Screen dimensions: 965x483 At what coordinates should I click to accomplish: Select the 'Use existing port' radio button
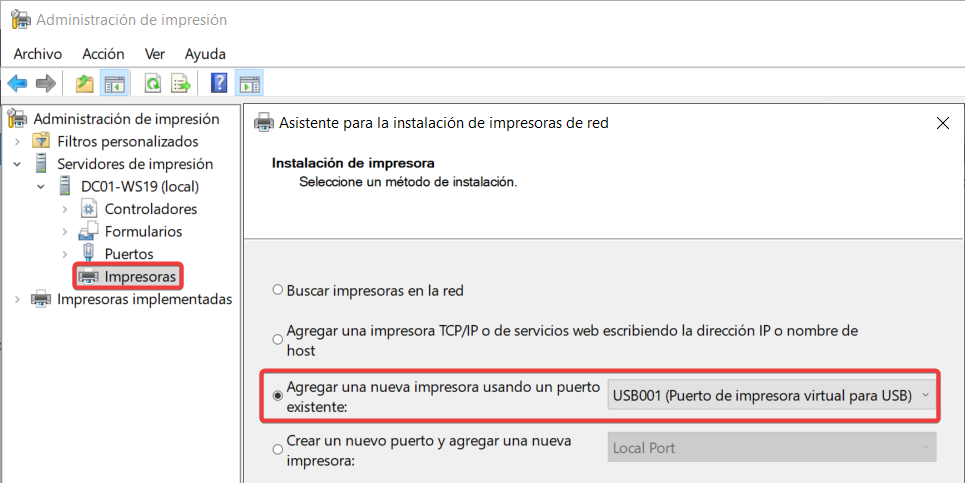(278, 396)
